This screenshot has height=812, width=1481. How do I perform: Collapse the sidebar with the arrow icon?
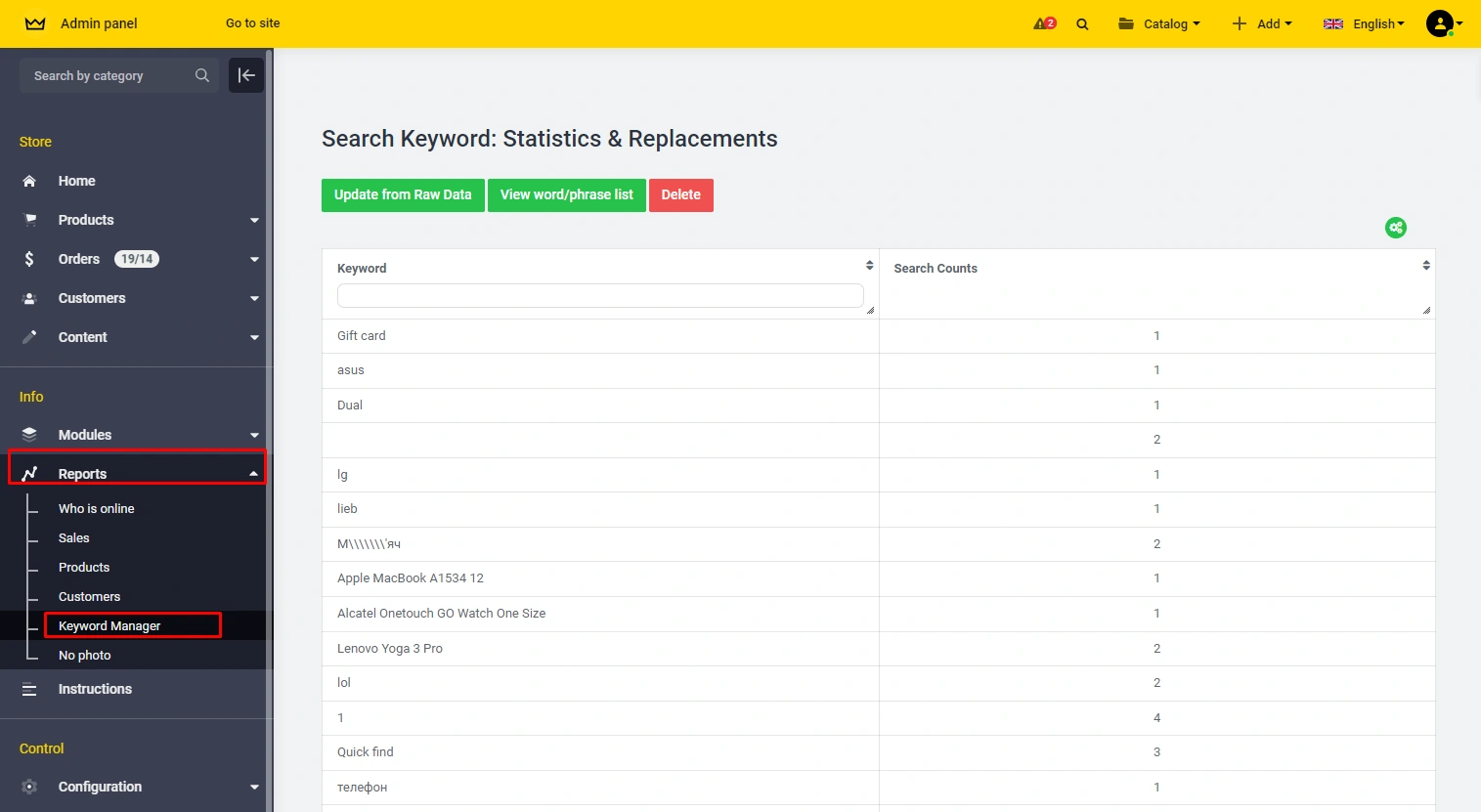(x=246, y=75)
